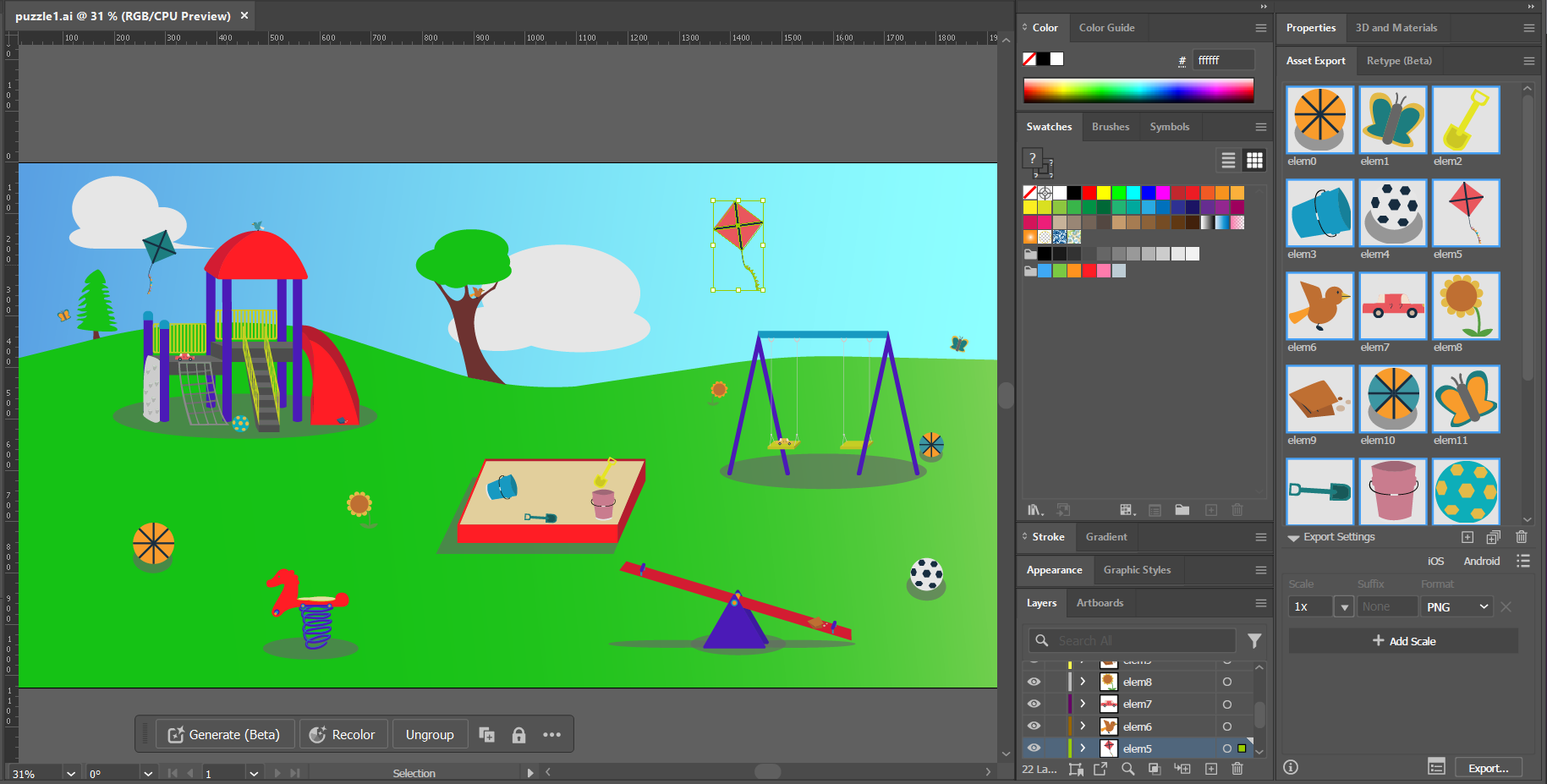
Task: Hide the elem8 layer
Action: (1034, 682)
